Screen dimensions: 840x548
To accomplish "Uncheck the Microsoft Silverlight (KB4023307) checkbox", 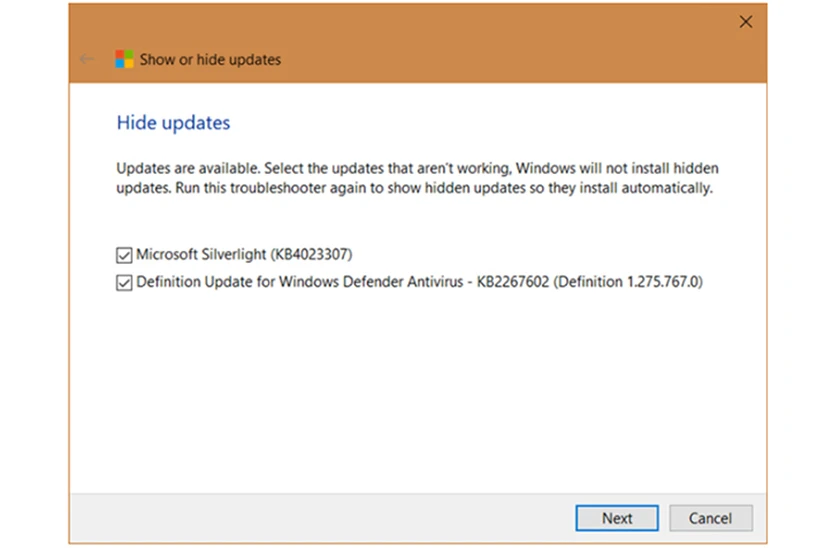I will [x=124, y=255].
